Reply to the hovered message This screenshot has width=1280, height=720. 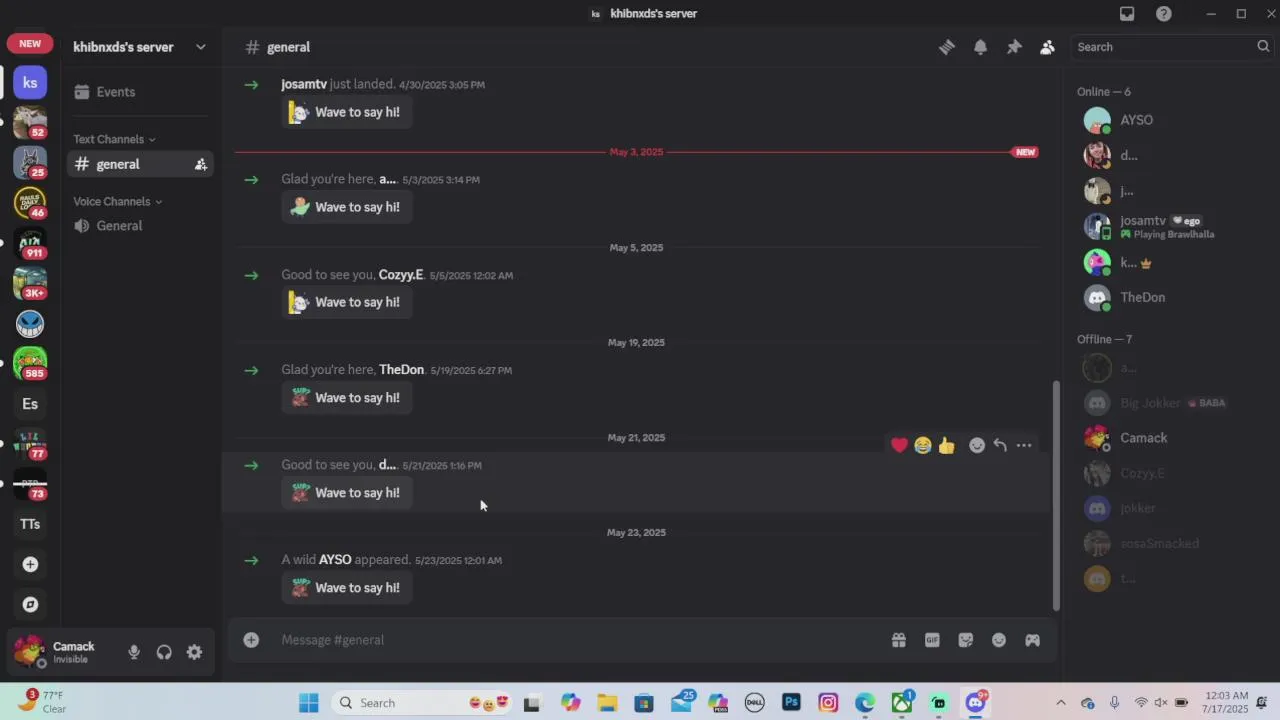[x=1000, y=445]
